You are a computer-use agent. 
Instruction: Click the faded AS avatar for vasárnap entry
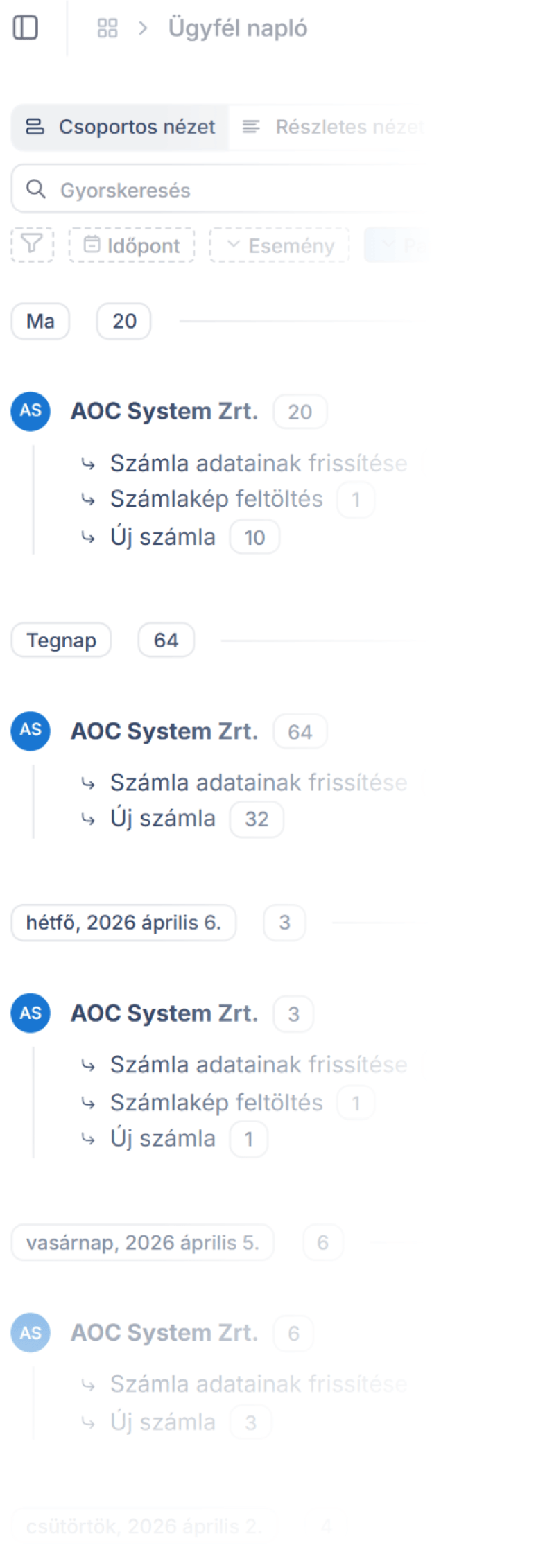[30, 1332]
